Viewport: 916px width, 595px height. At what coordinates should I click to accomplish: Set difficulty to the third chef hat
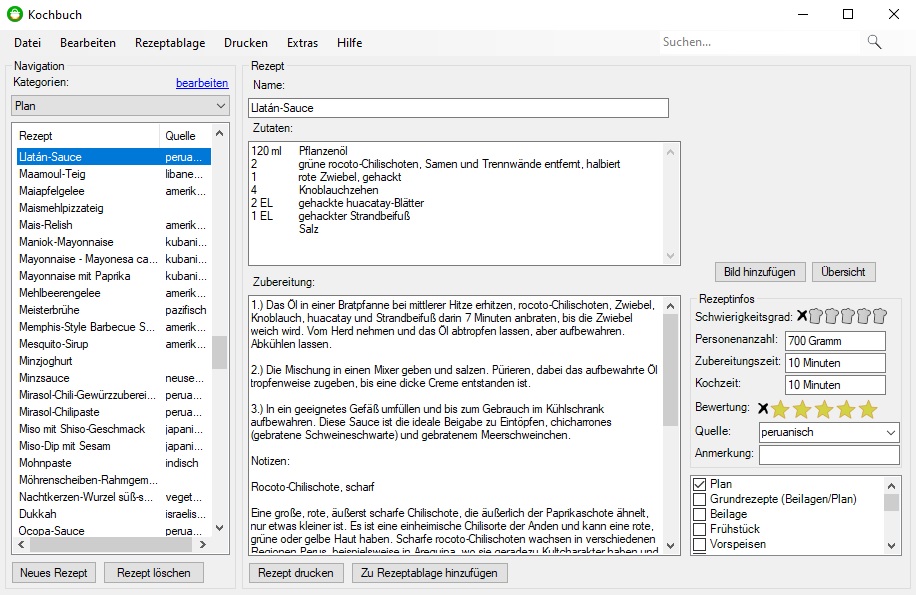tap(848, 316)
